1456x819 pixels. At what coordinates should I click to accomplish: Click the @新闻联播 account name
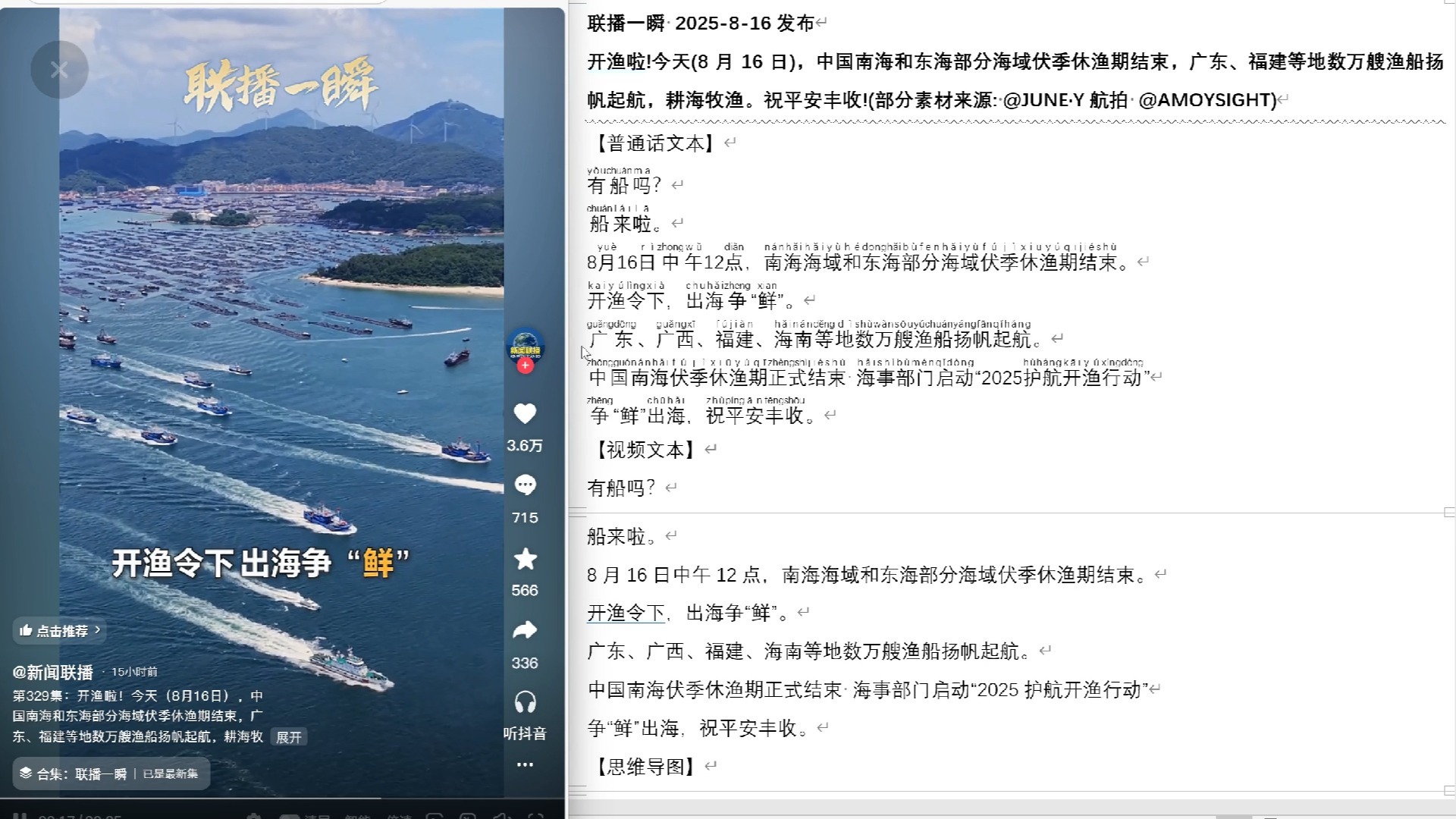tap(52, 672)
